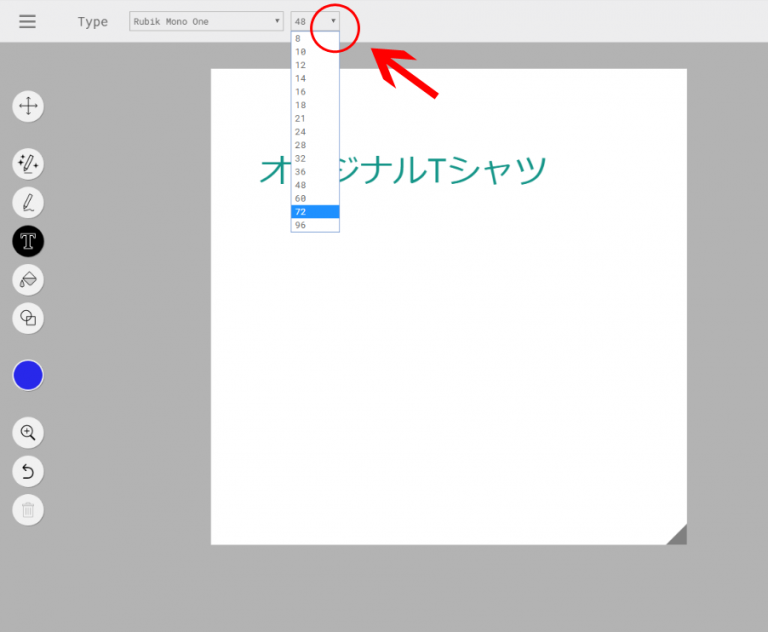Viewport: 768px width, 632px height.
Task: Select font size 8 option
Action: click(x=315, y=38)
